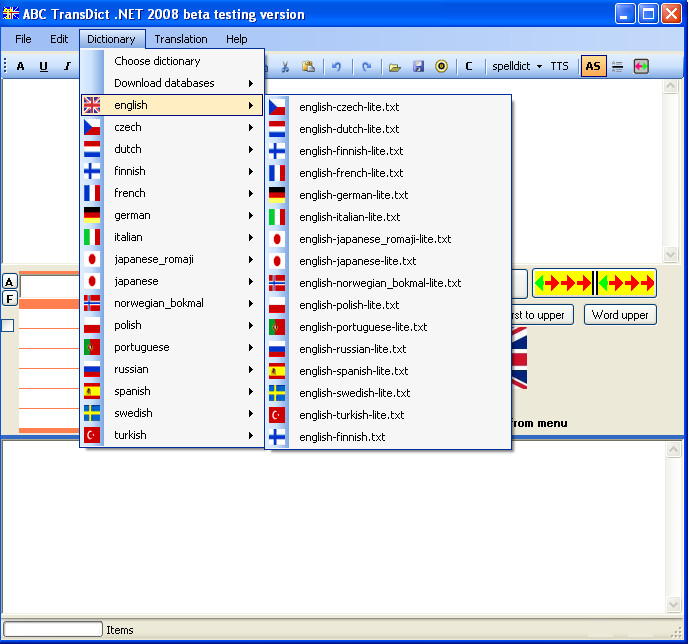This screenshot has width=688, height=644.
Task: Click the small F side button
Action: pos(9,299)
